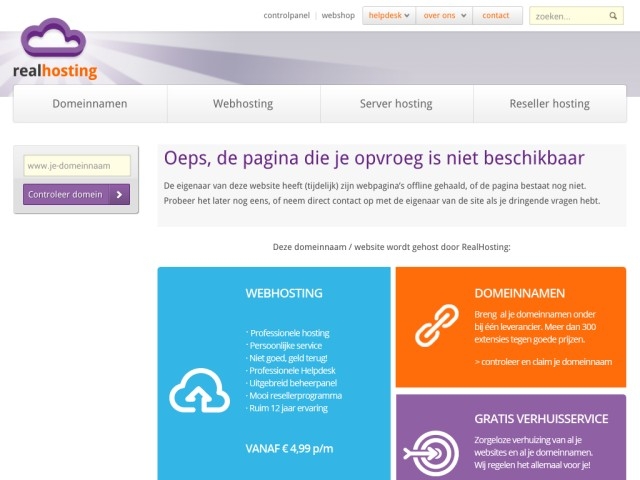
Task: Select the Server hosting tab
Action: pyautogui.click(x=396, y=104)
